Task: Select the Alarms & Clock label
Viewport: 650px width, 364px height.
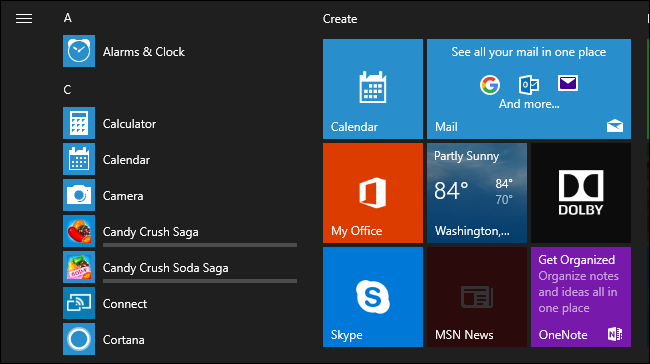Action: 143,52
